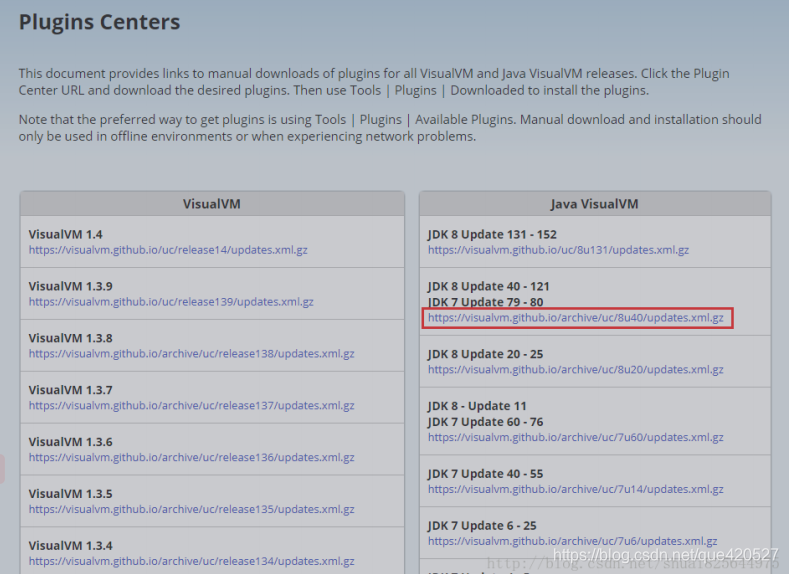Click the 'VisualVM 1.3.8' title text
The height and width of the screenshot is (574, 789).
(x=70, y=338)
